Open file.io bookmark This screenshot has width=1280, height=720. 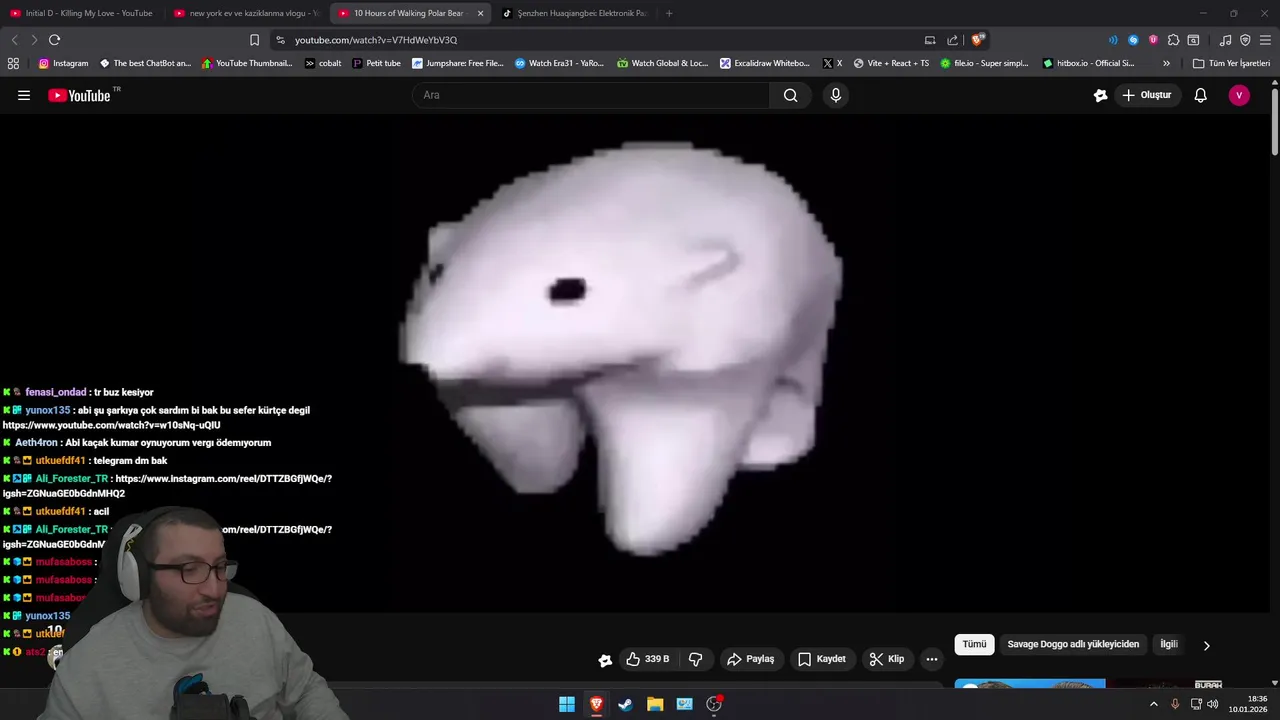tap(984, 63)
